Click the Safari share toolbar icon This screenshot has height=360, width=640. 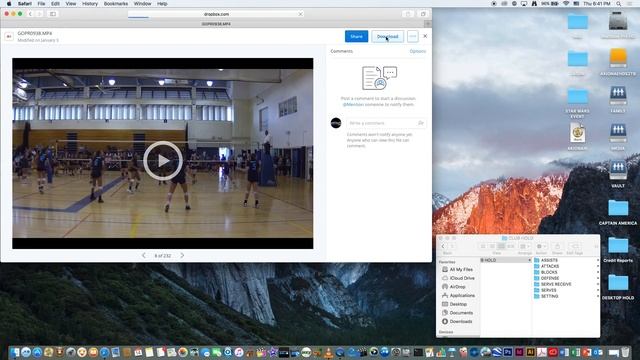point(408,14)
